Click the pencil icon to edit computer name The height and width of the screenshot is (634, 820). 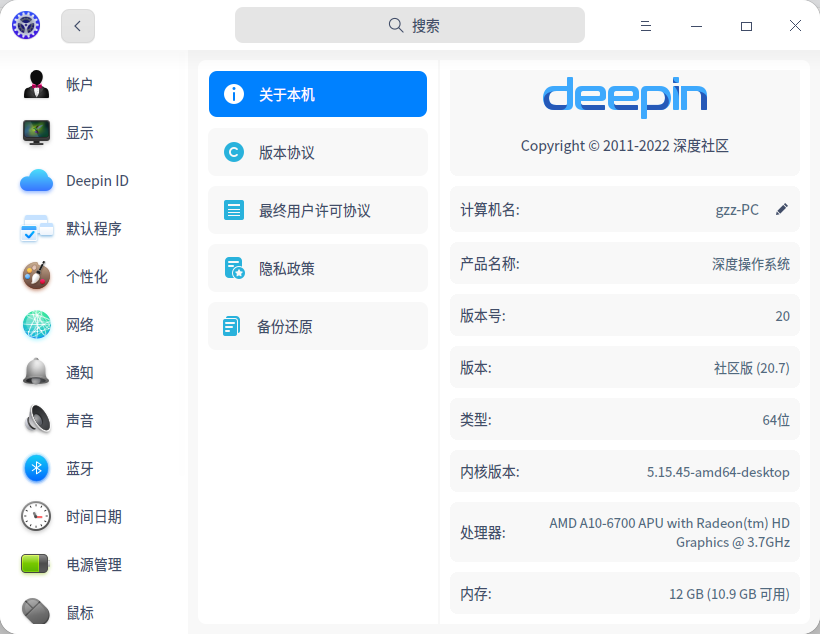[x=782, y=210]
